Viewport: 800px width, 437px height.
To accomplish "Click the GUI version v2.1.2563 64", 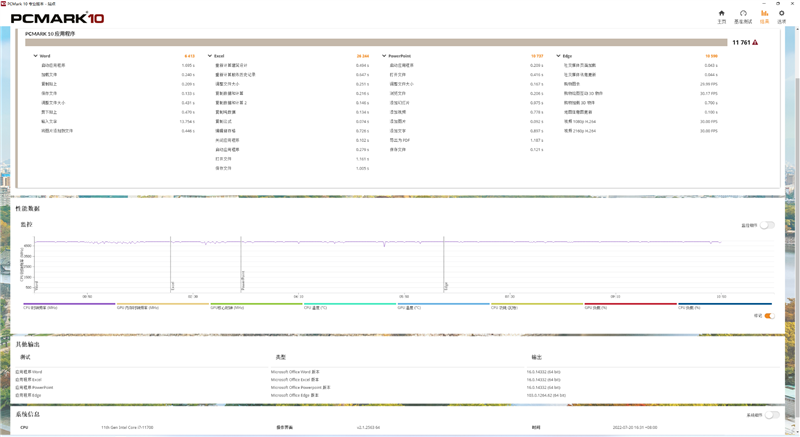I will point(368,427).
